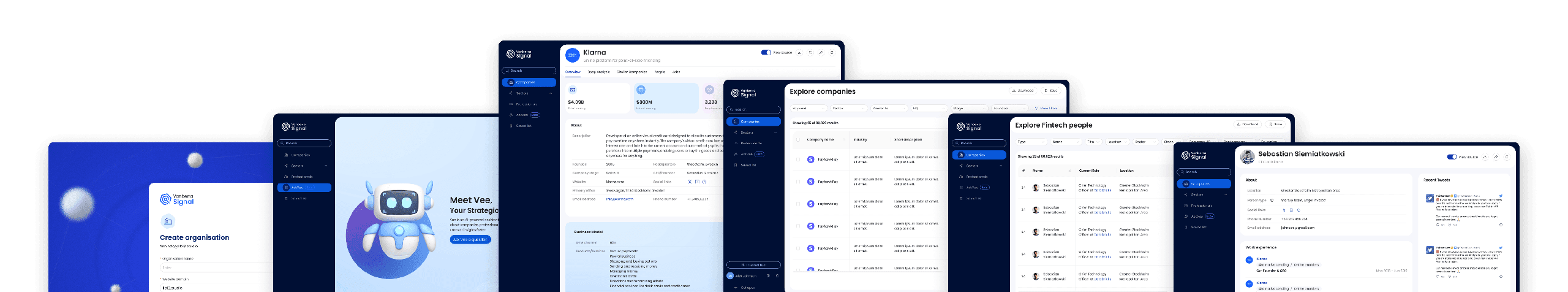Open the Keyword filter dropdown in Explore companies

[x=809, y=109]
